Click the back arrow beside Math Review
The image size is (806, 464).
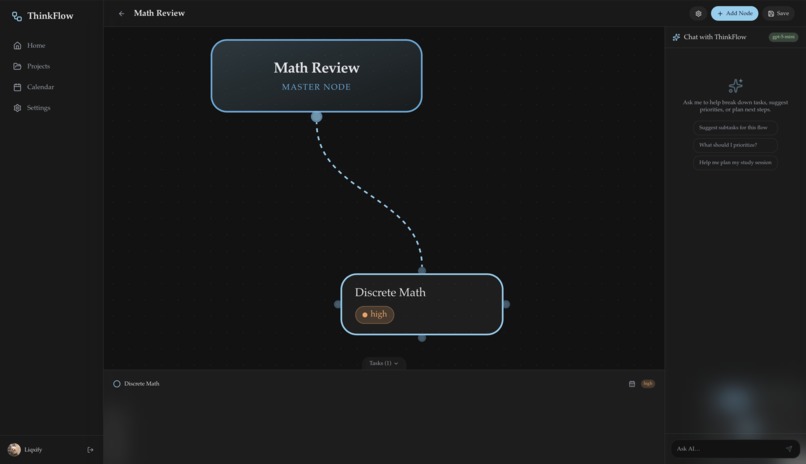point(121,13)
